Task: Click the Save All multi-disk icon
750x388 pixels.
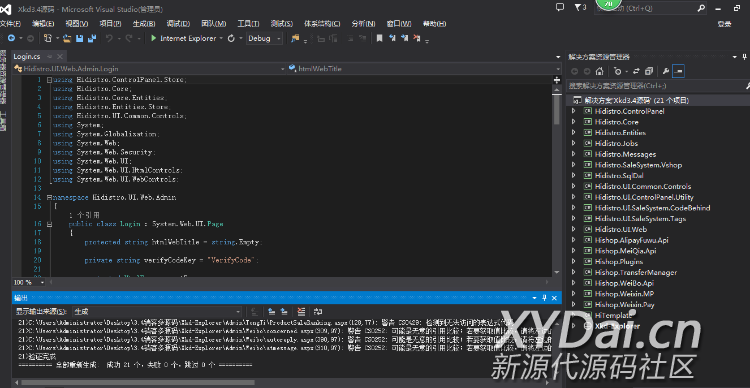Action: pyautogui.click(x=92, y=38)
